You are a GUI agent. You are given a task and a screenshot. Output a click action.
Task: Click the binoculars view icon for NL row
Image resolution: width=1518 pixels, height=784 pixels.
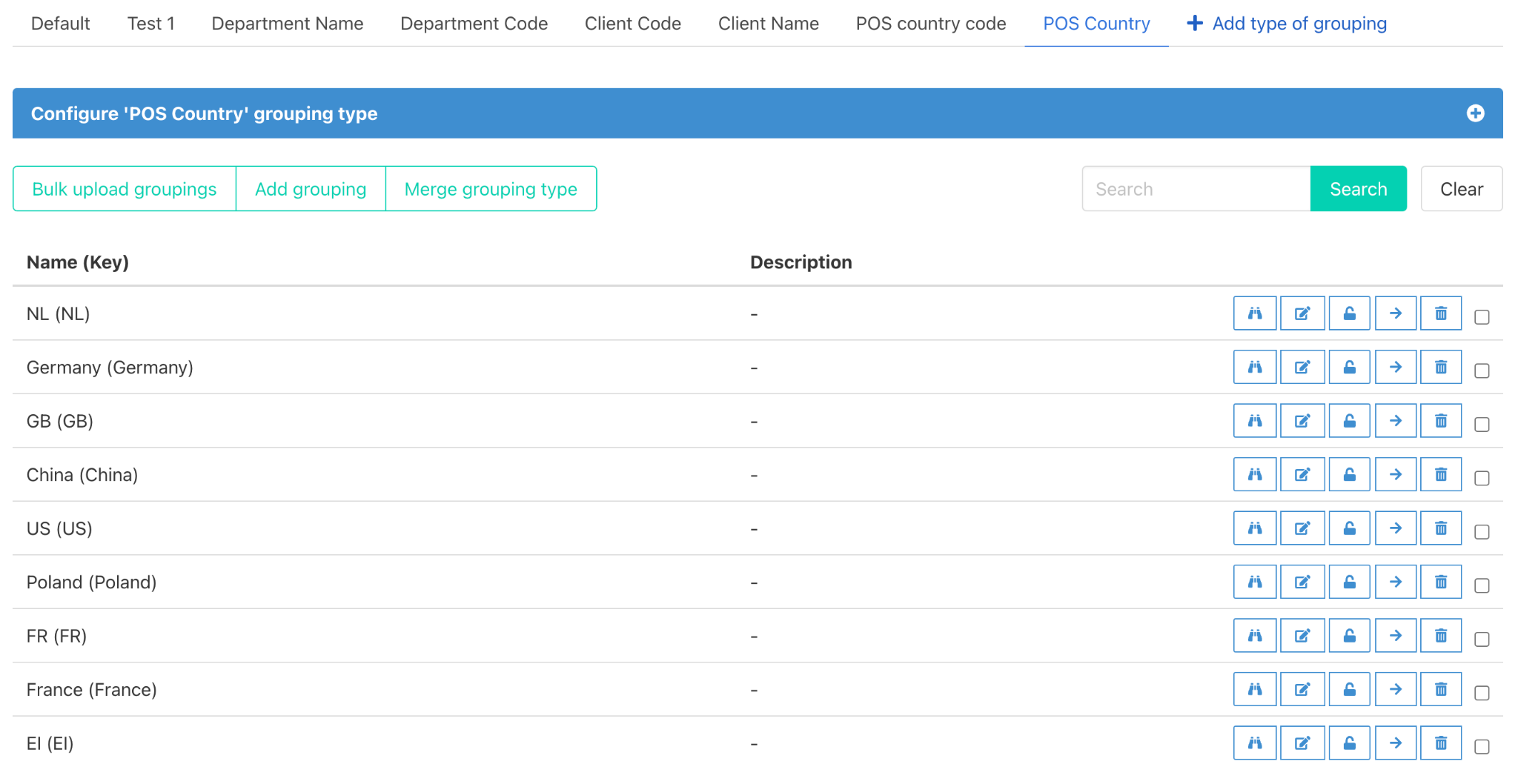1254,313
